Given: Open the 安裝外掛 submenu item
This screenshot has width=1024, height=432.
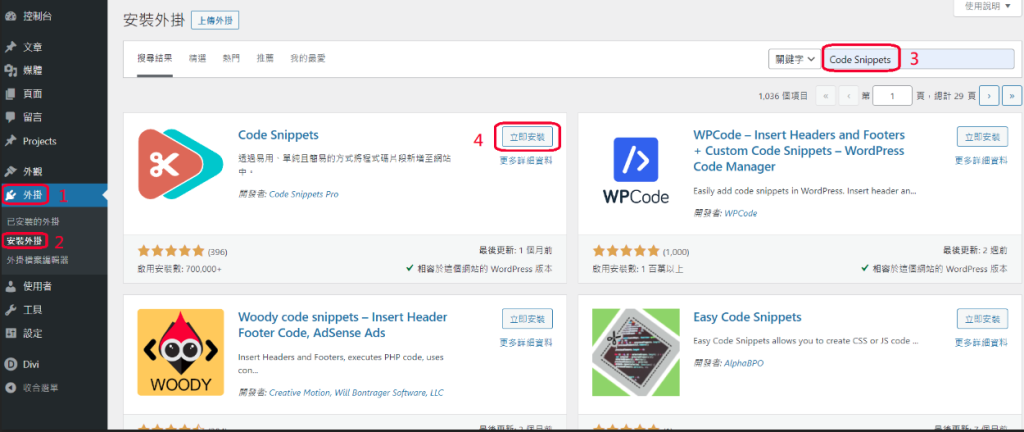Looking at the screenshot, I should (24, 241).
